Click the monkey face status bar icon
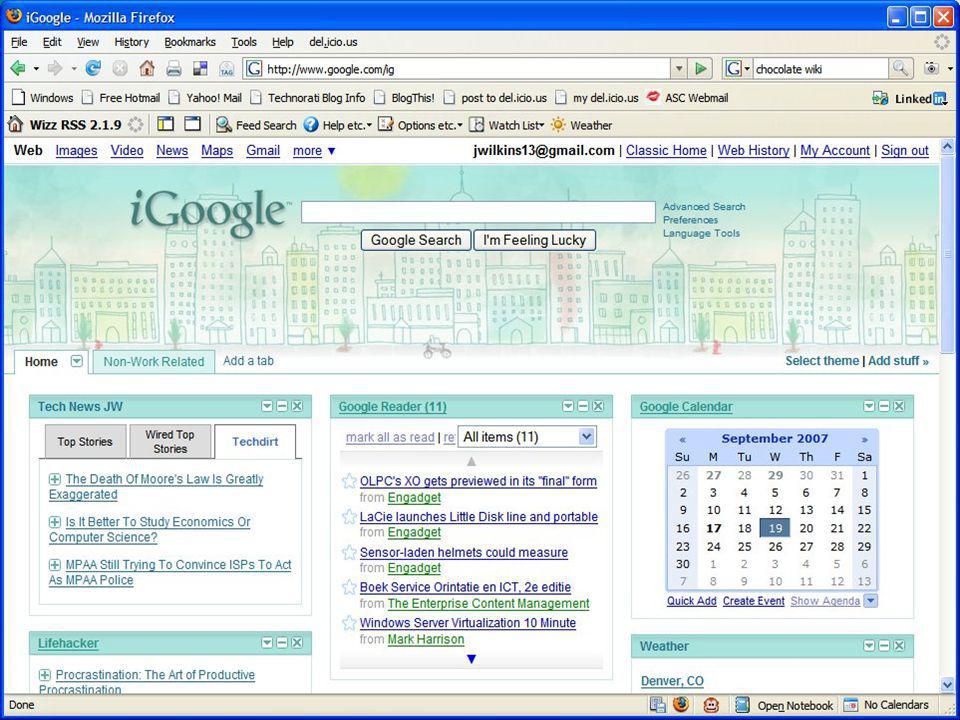 coord(710,705)
